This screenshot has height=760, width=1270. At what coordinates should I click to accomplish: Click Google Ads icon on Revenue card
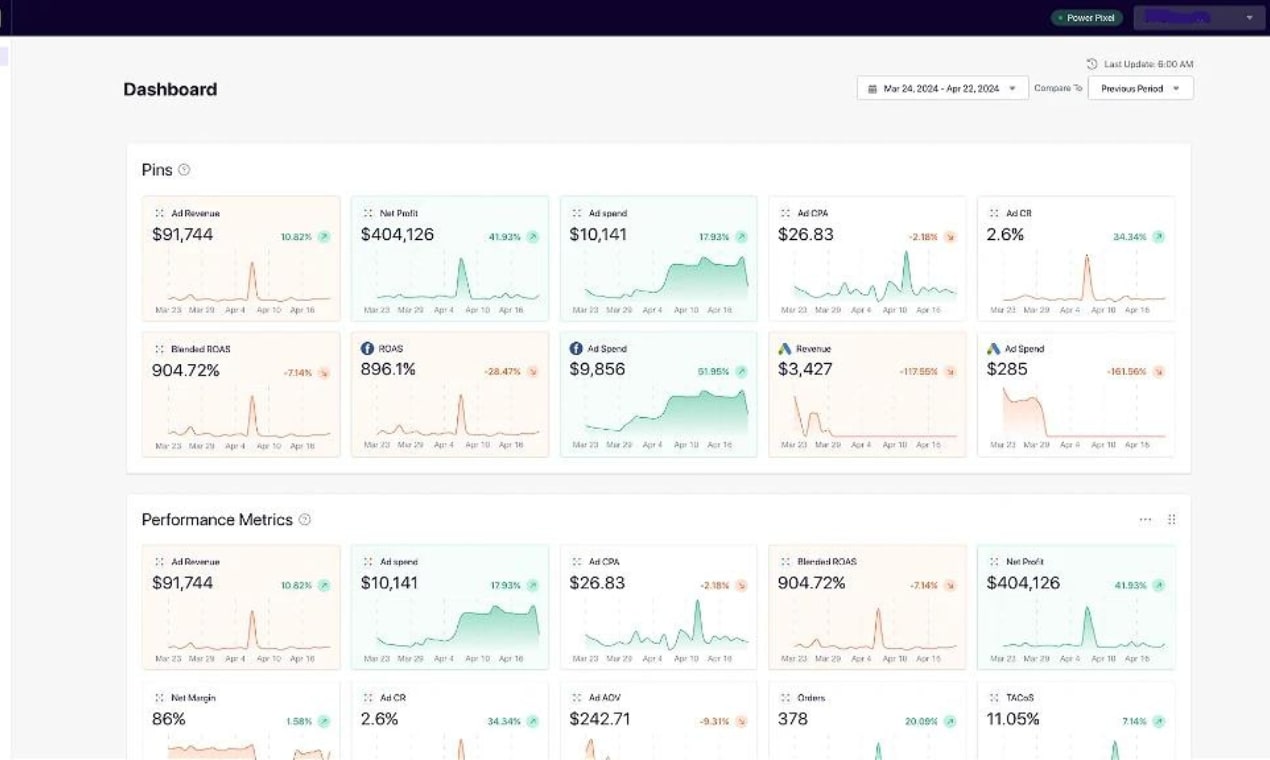785,349
